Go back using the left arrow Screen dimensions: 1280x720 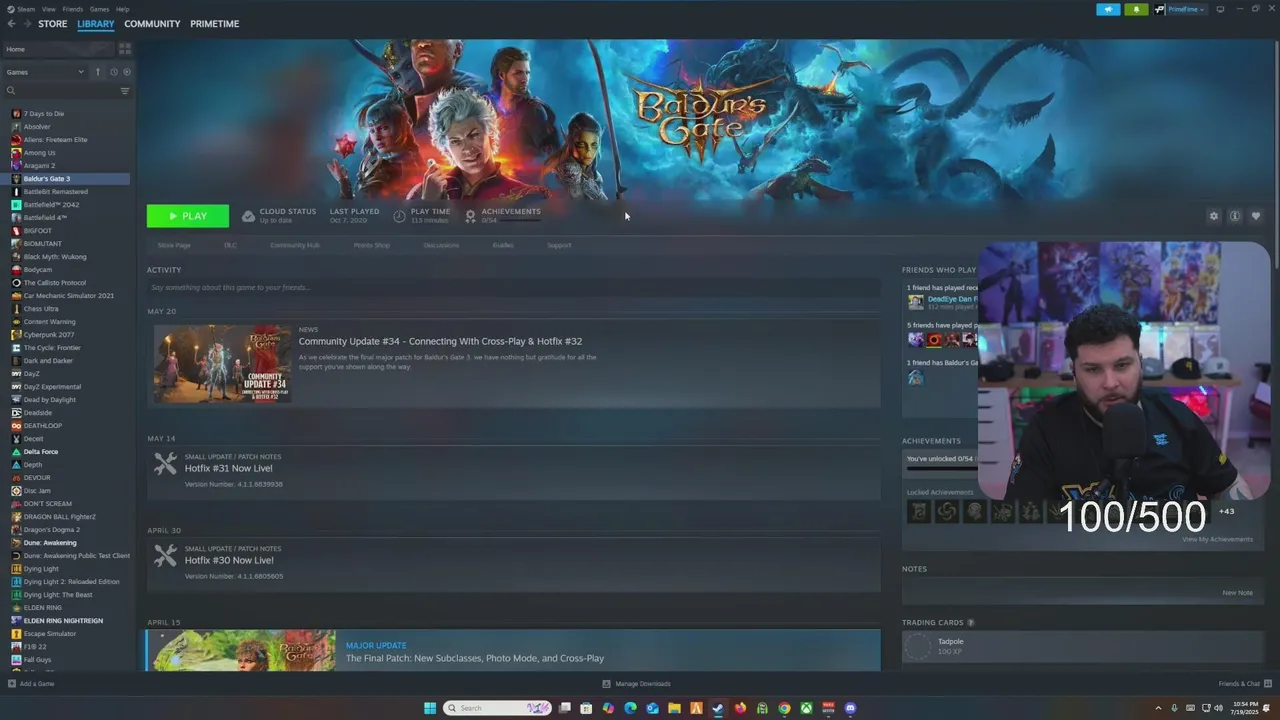click(11, 24)
